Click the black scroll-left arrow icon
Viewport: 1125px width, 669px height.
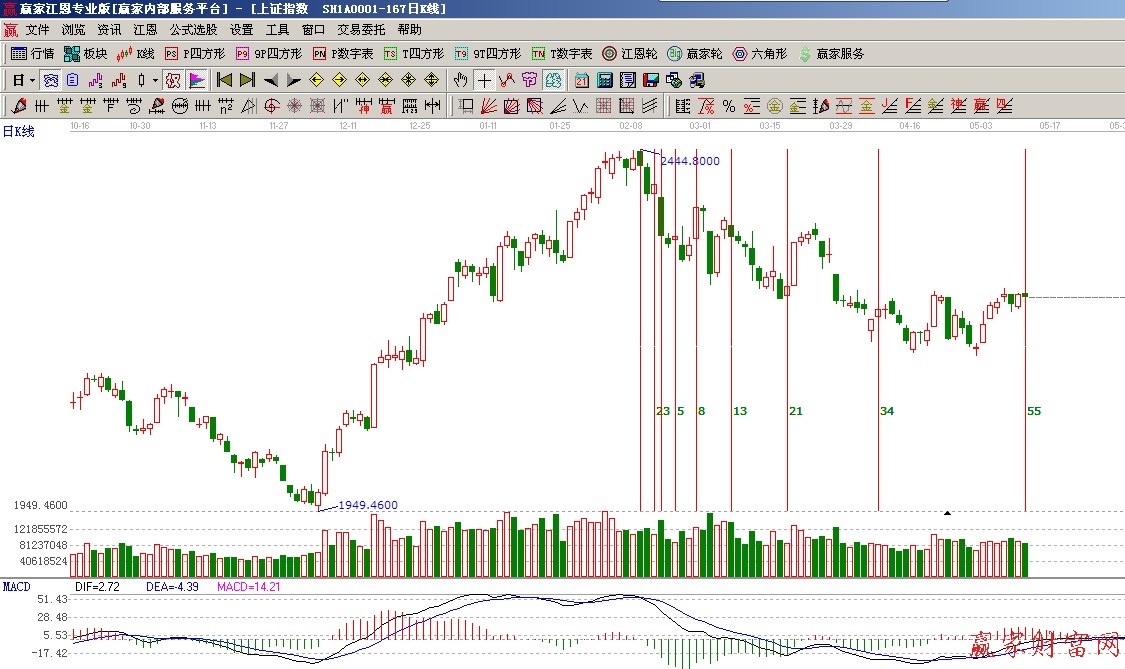[271, 80]
